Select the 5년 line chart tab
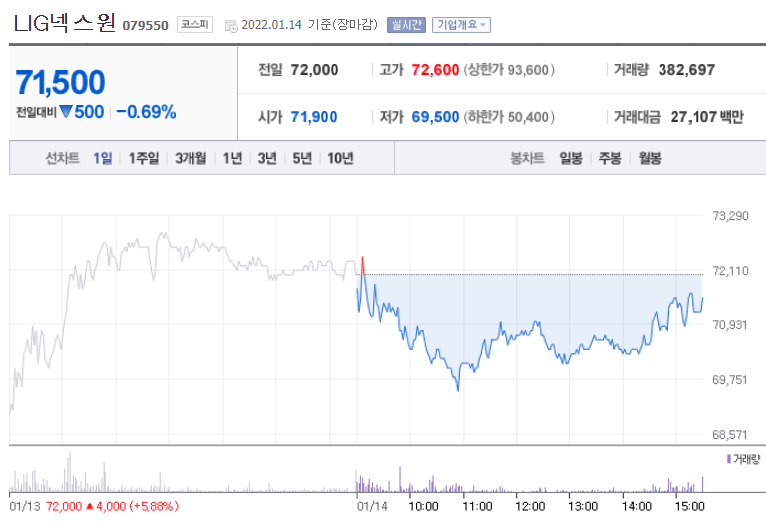Screen dimensions: 766x528 point(302,158)
